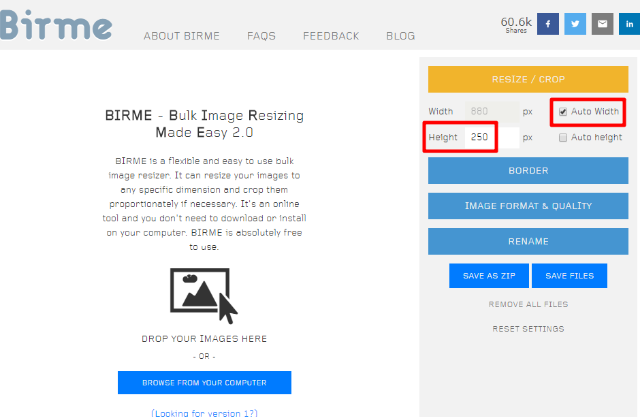Click the Width input field
This screenshot has height=417, width=640.
point(492,111)
